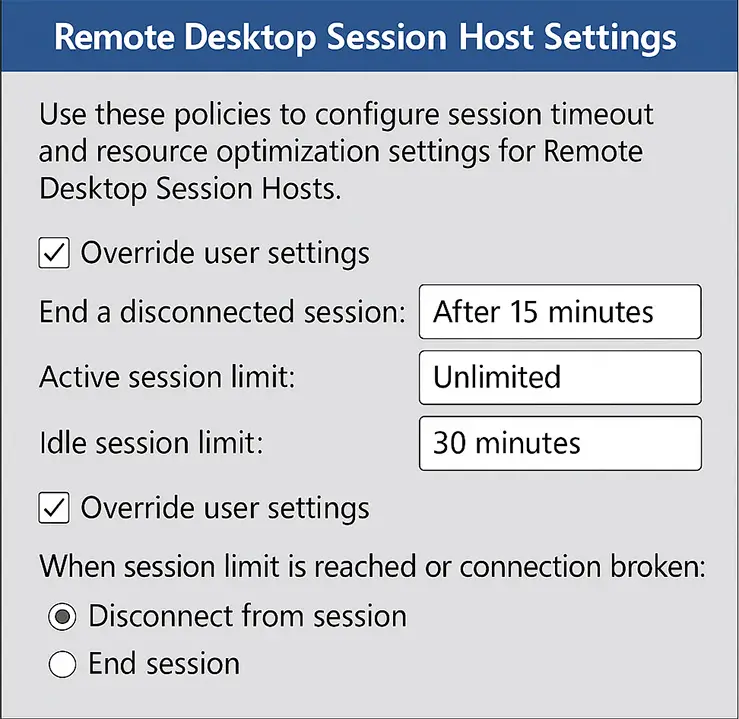Click the 'After 15 minutes' value text
Screen dimensions: 739x719
click(x=542, y=312)
